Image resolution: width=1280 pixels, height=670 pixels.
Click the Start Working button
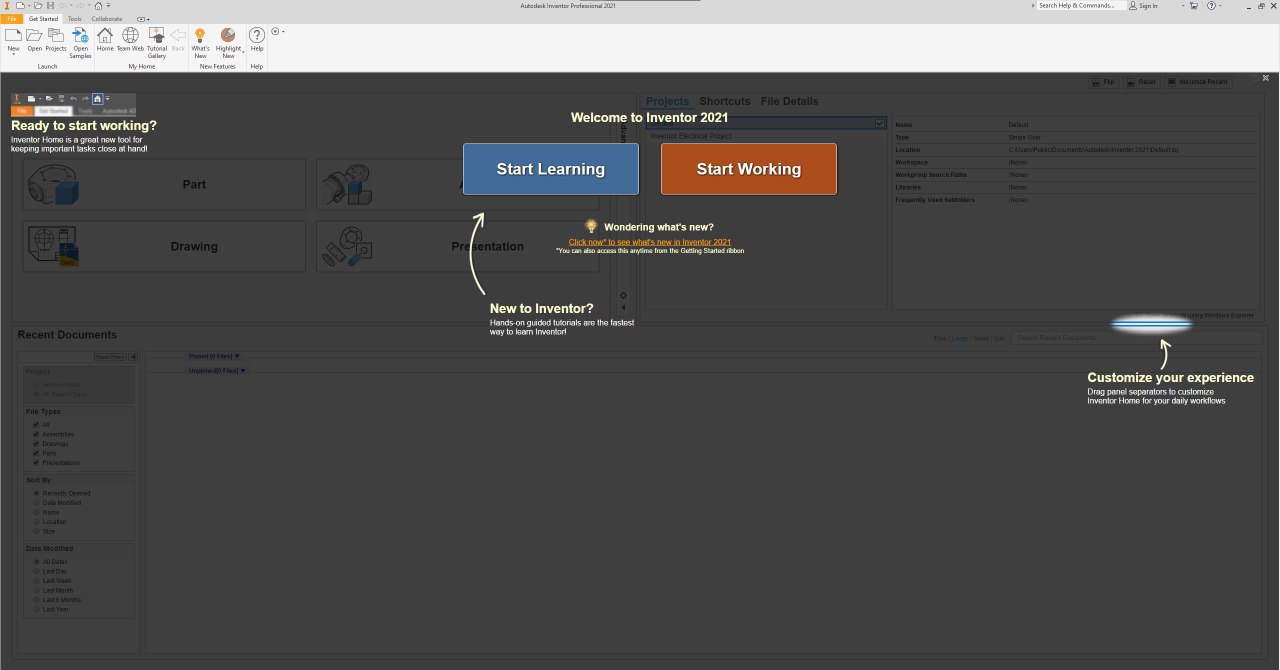tap(749, 169)
